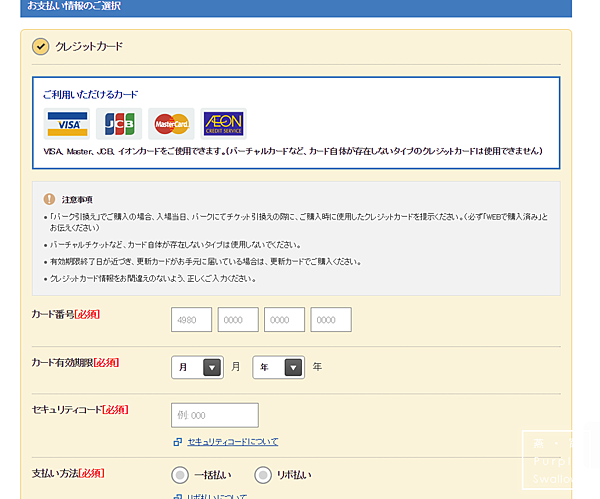
Task: Open the セキュリティコードについて link
Action: click(233, 442)
